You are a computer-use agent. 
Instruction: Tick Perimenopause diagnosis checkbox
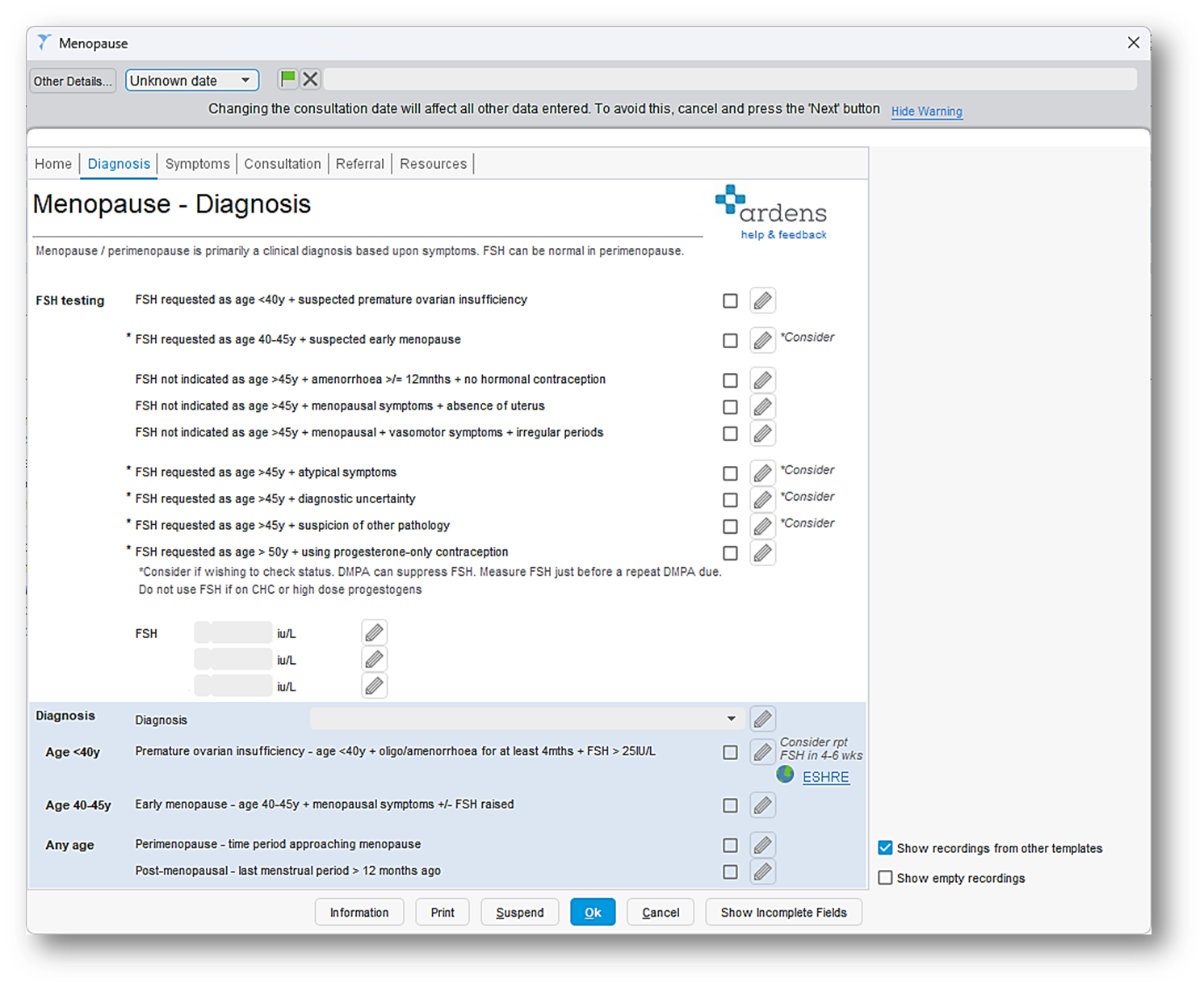pos(730,845)
